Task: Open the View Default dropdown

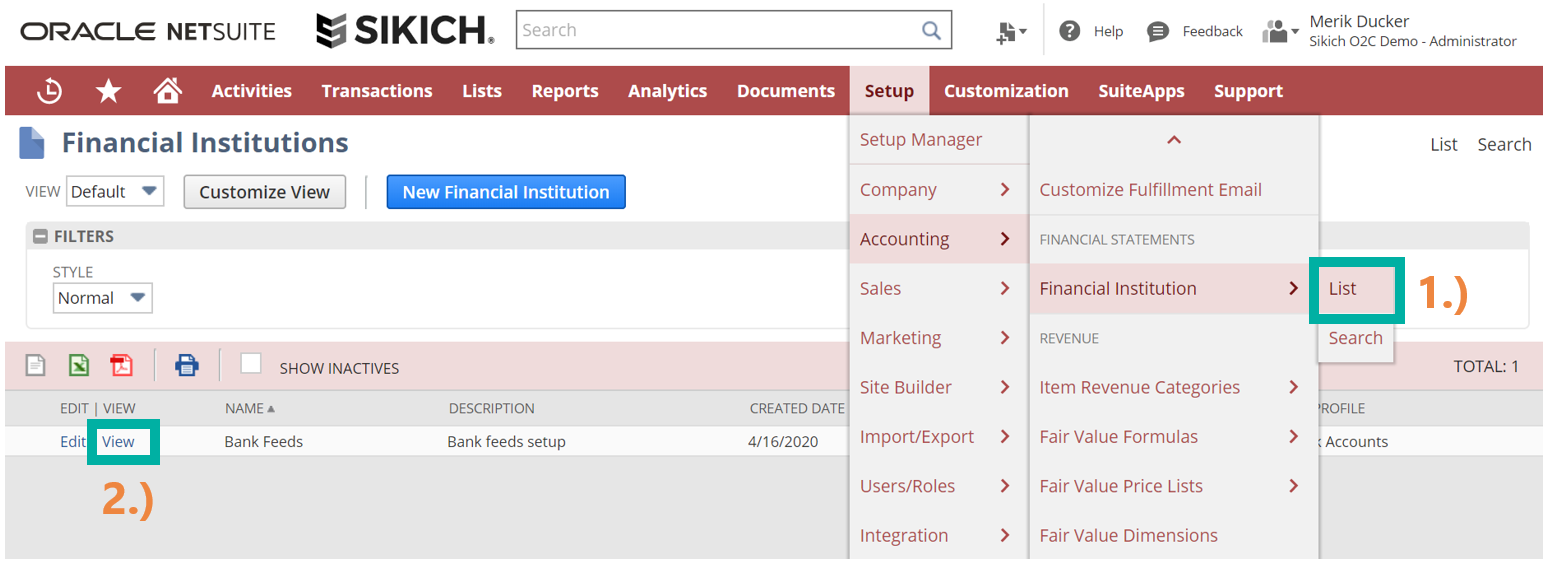Action: click(114, 192)
